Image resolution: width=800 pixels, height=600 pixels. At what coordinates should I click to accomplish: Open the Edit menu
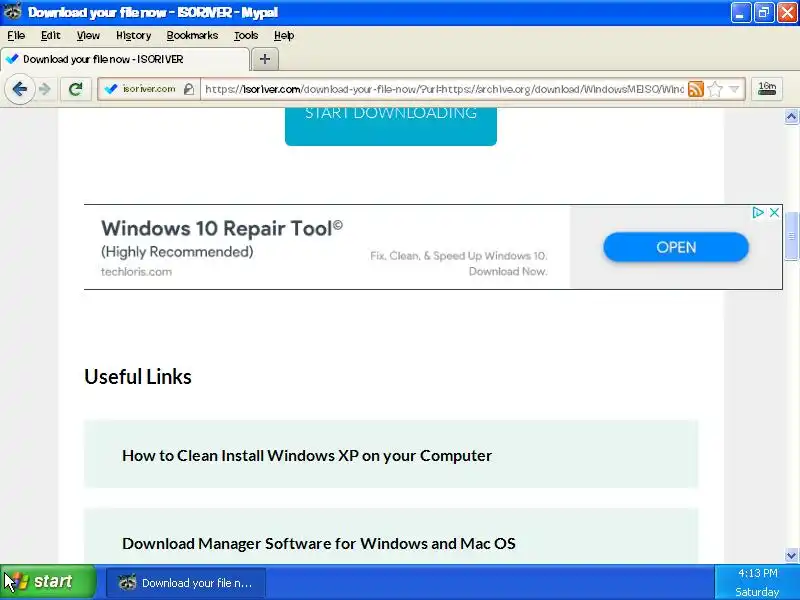[x=51, y=35]
